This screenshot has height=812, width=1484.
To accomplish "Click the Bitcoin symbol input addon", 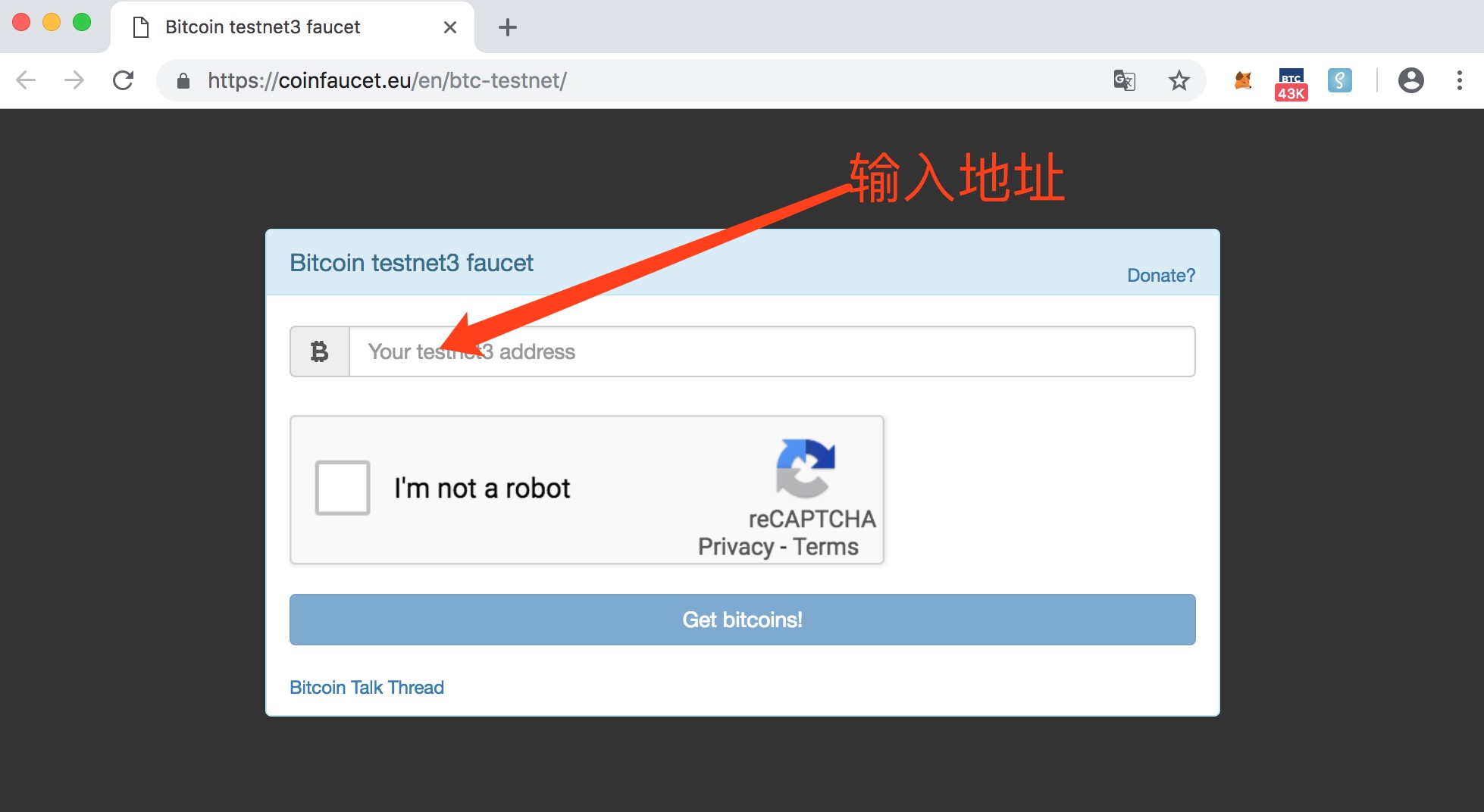I will click(320, 351).
